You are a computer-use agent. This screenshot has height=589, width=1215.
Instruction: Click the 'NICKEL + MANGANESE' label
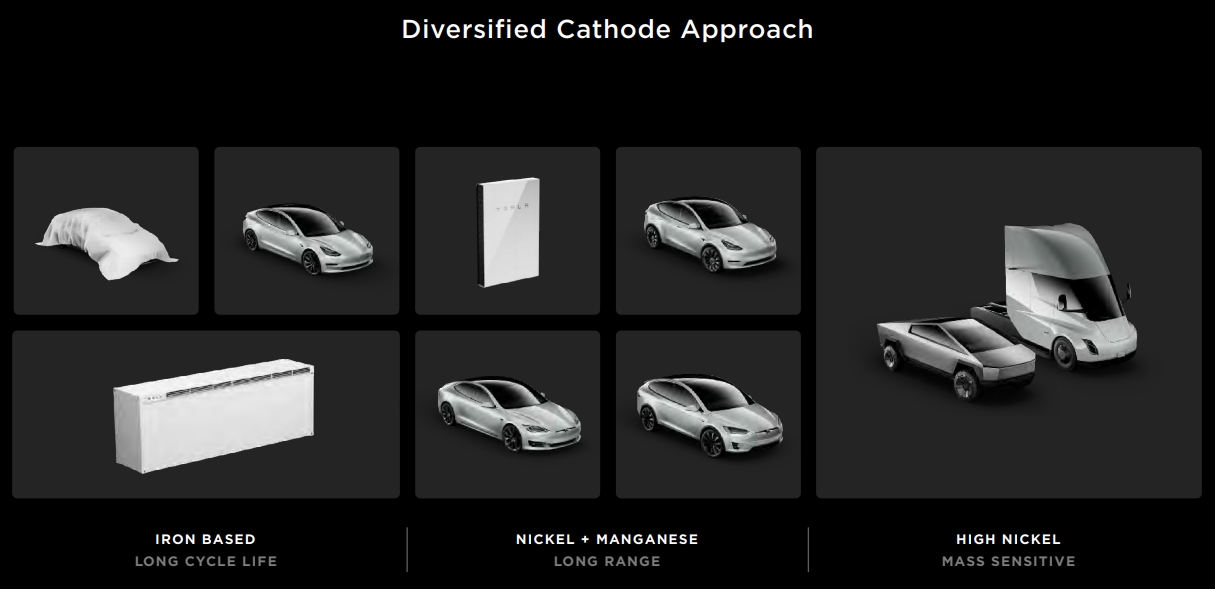[x=607, y=539]
